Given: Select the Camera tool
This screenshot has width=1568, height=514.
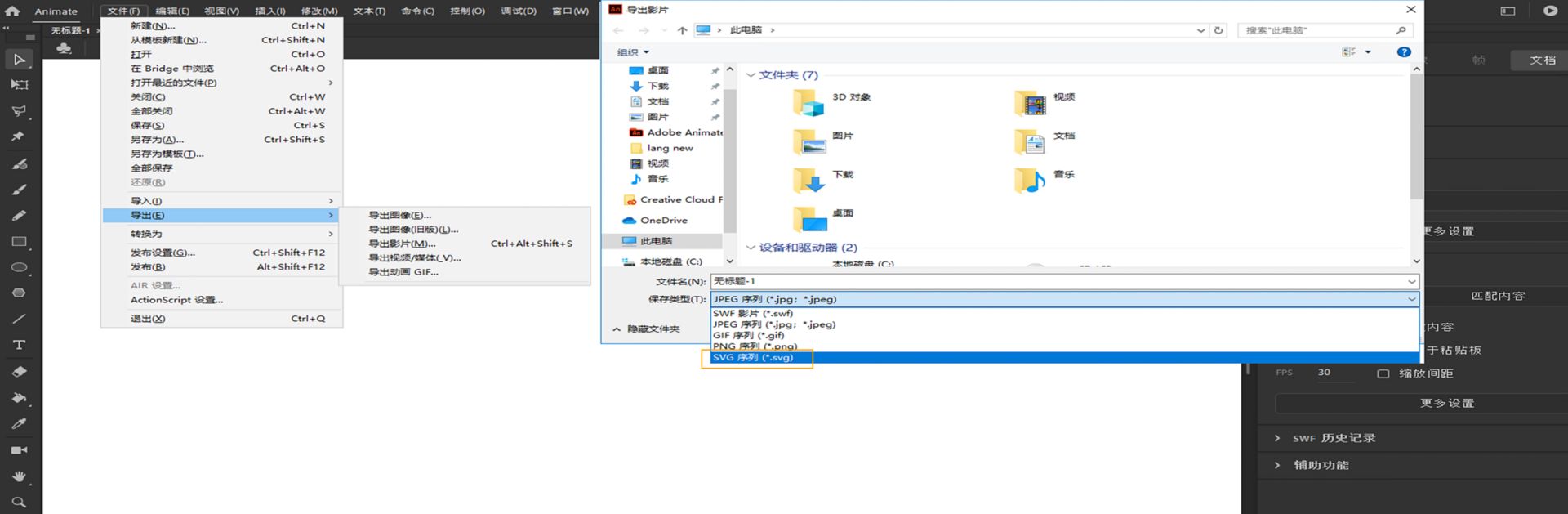Looking at the screenshot, I should [19, 450].
